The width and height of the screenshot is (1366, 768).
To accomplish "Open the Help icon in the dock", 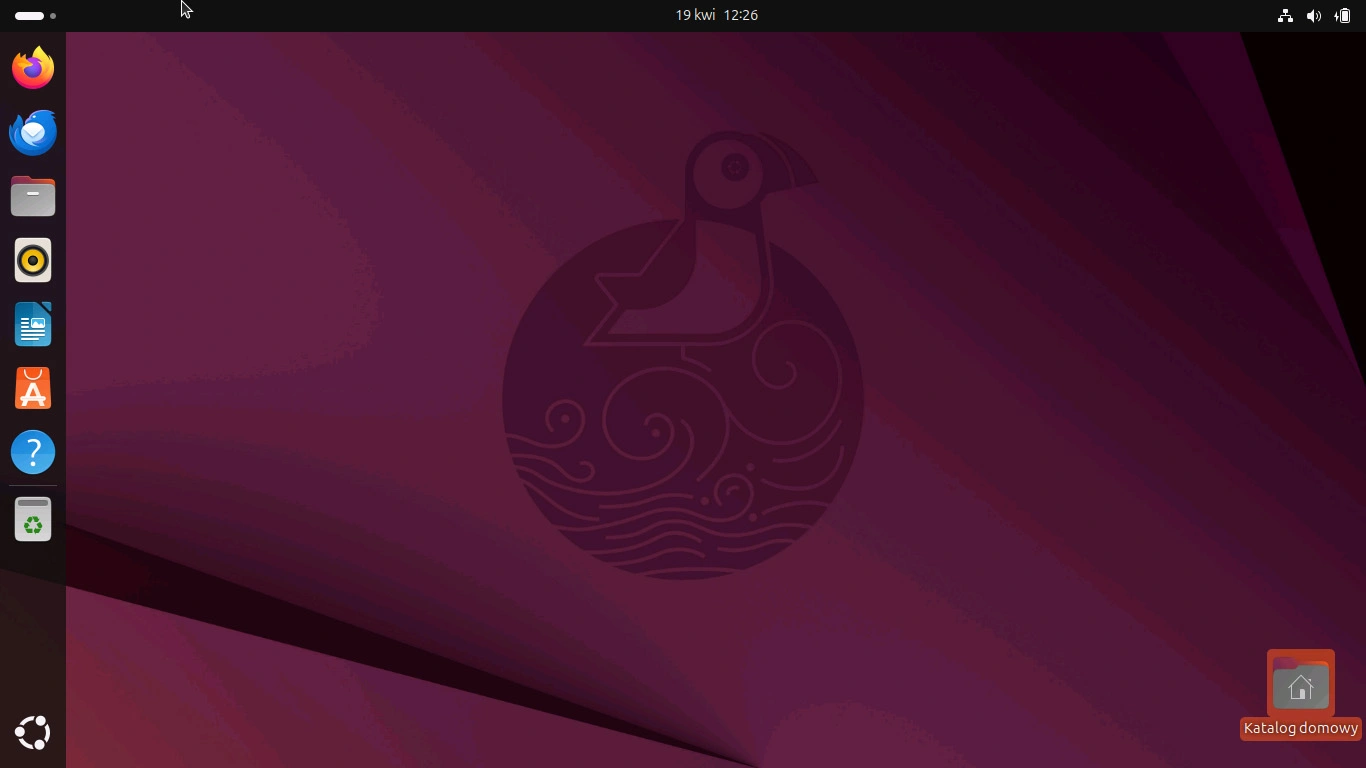I will click(33, 452).
